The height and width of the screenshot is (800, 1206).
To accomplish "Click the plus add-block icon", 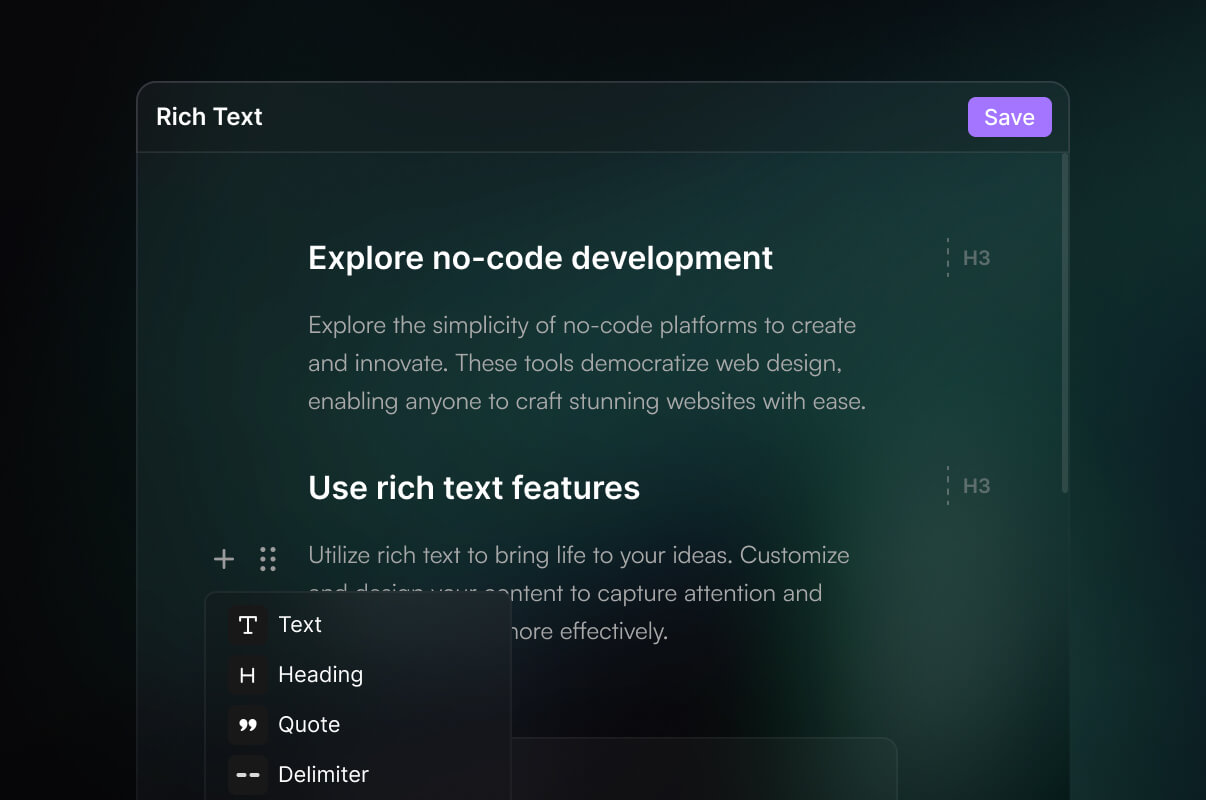I will (224, 559).
